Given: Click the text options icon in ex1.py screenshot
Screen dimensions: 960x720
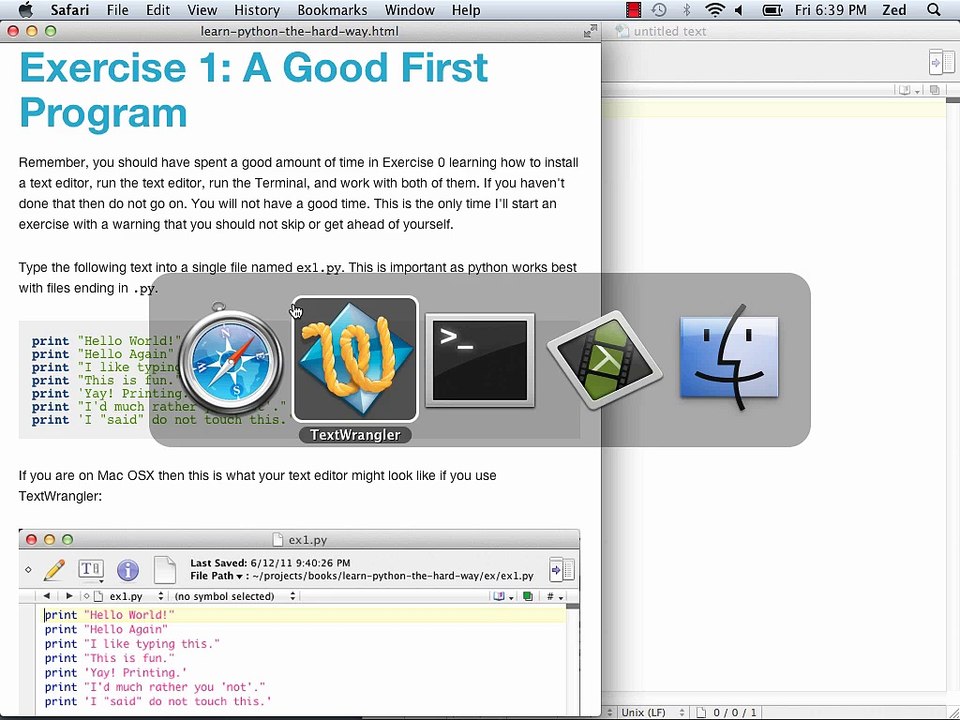Looking at the screenshot, I should 90,570.
